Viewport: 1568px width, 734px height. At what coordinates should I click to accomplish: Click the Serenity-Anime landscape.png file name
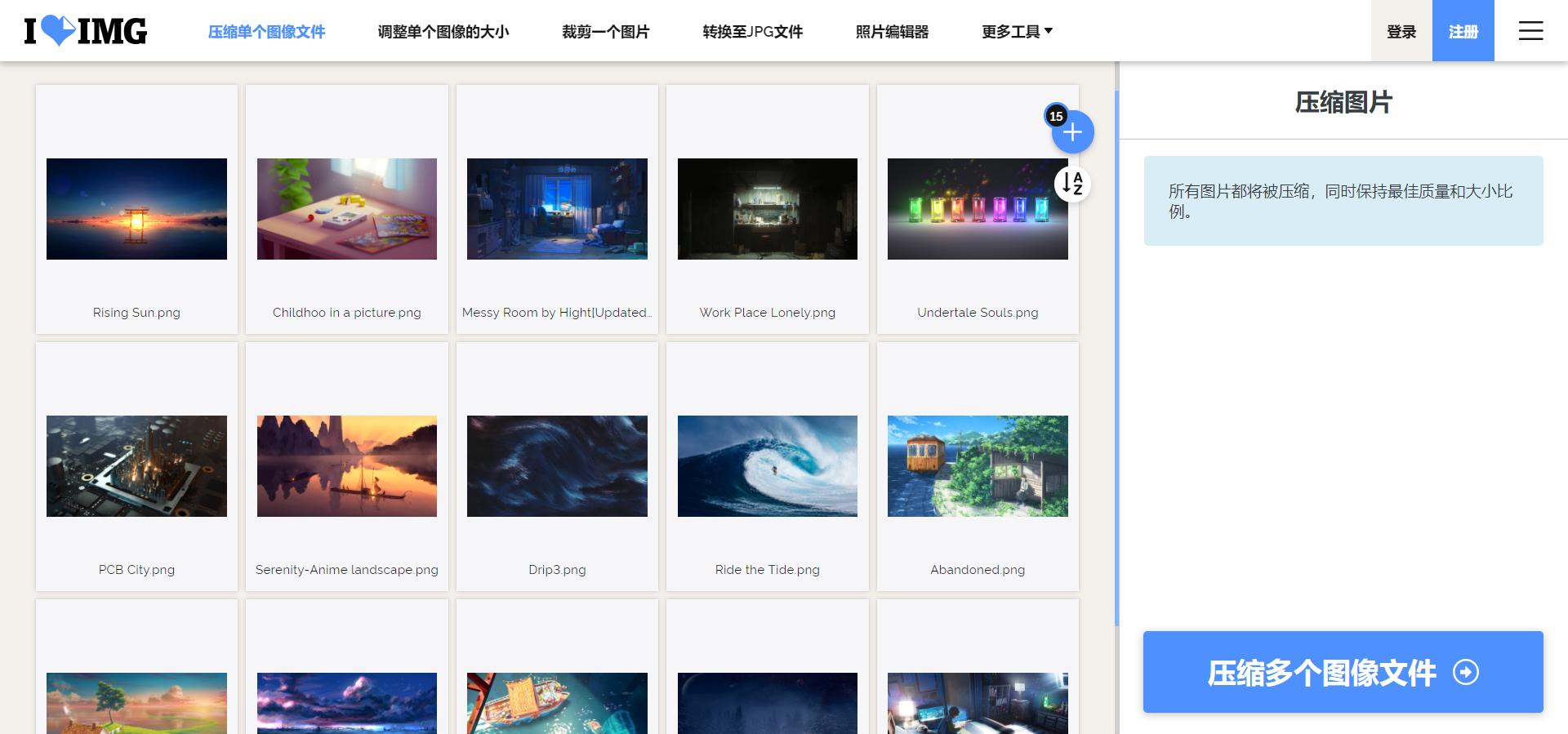347,570
